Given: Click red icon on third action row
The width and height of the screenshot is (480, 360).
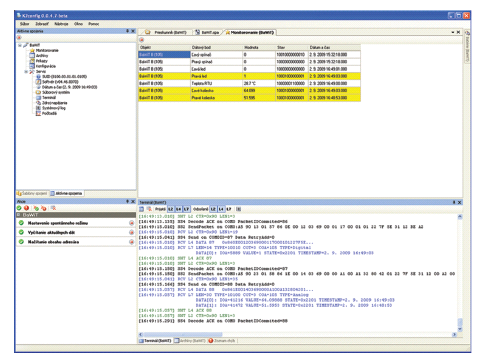Looking at the screenshot, I should [132, 242].
